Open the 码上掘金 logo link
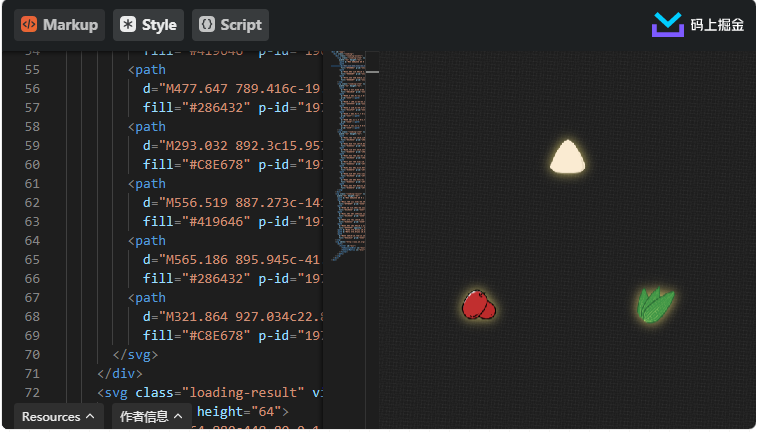 click(x=698, y=25)
